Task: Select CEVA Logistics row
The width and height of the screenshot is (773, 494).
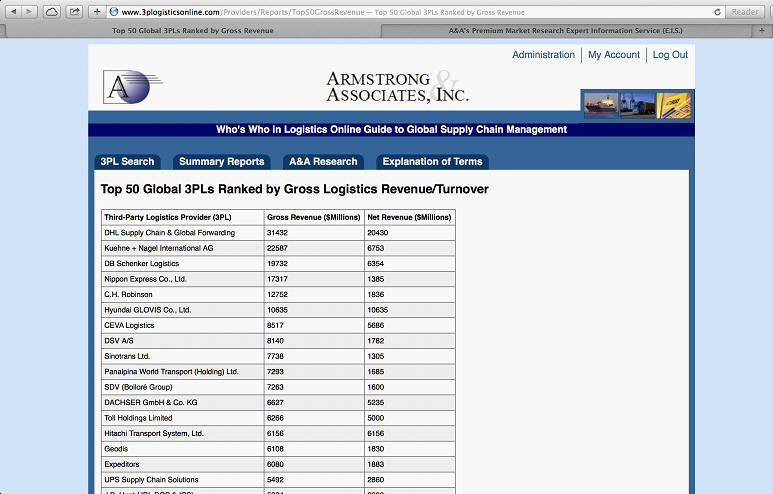Action: (278, 325)
